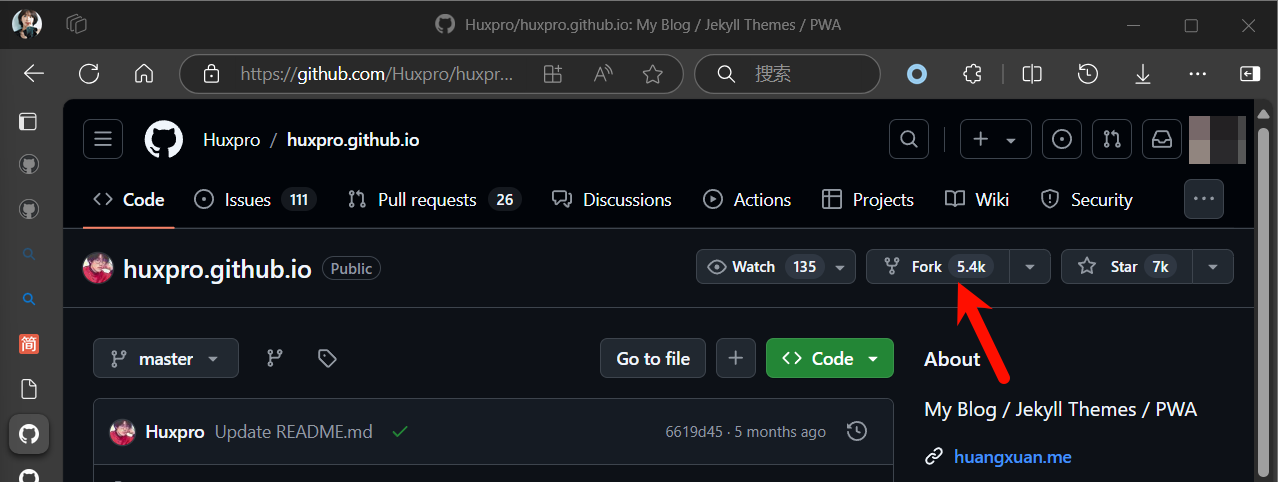
Task: Click the browser address bar URL
Action: point(377,74)
